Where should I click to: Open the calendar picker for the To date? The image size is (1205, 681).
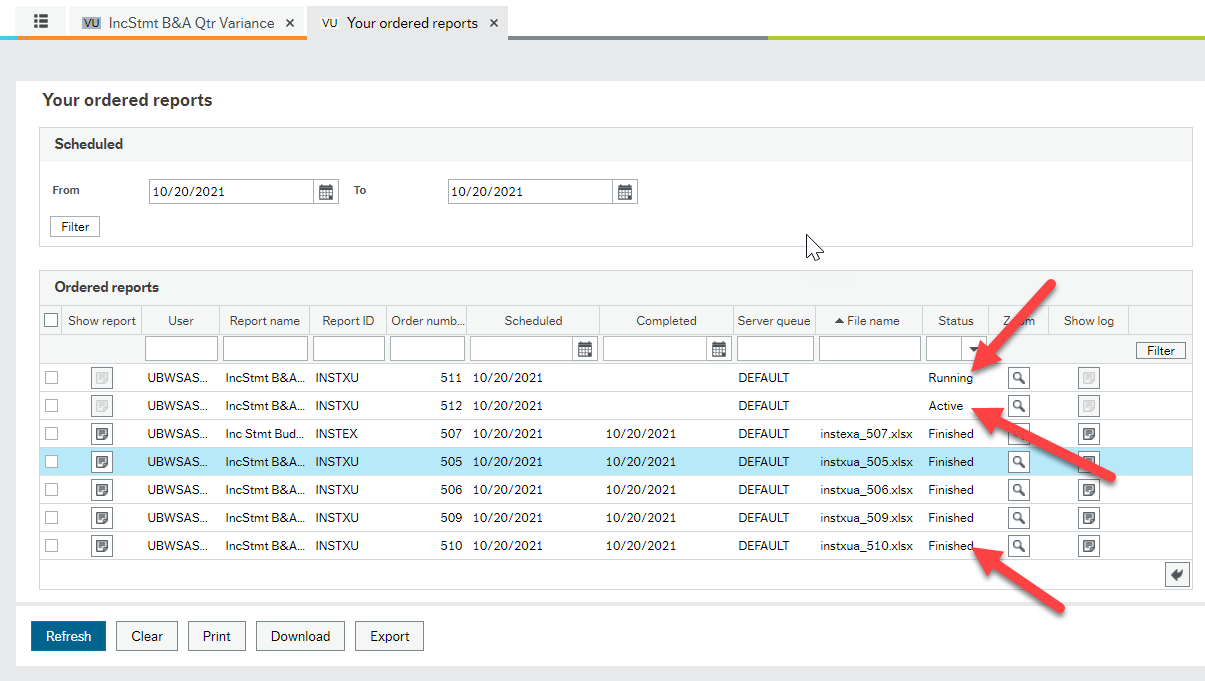coord(625,190)
